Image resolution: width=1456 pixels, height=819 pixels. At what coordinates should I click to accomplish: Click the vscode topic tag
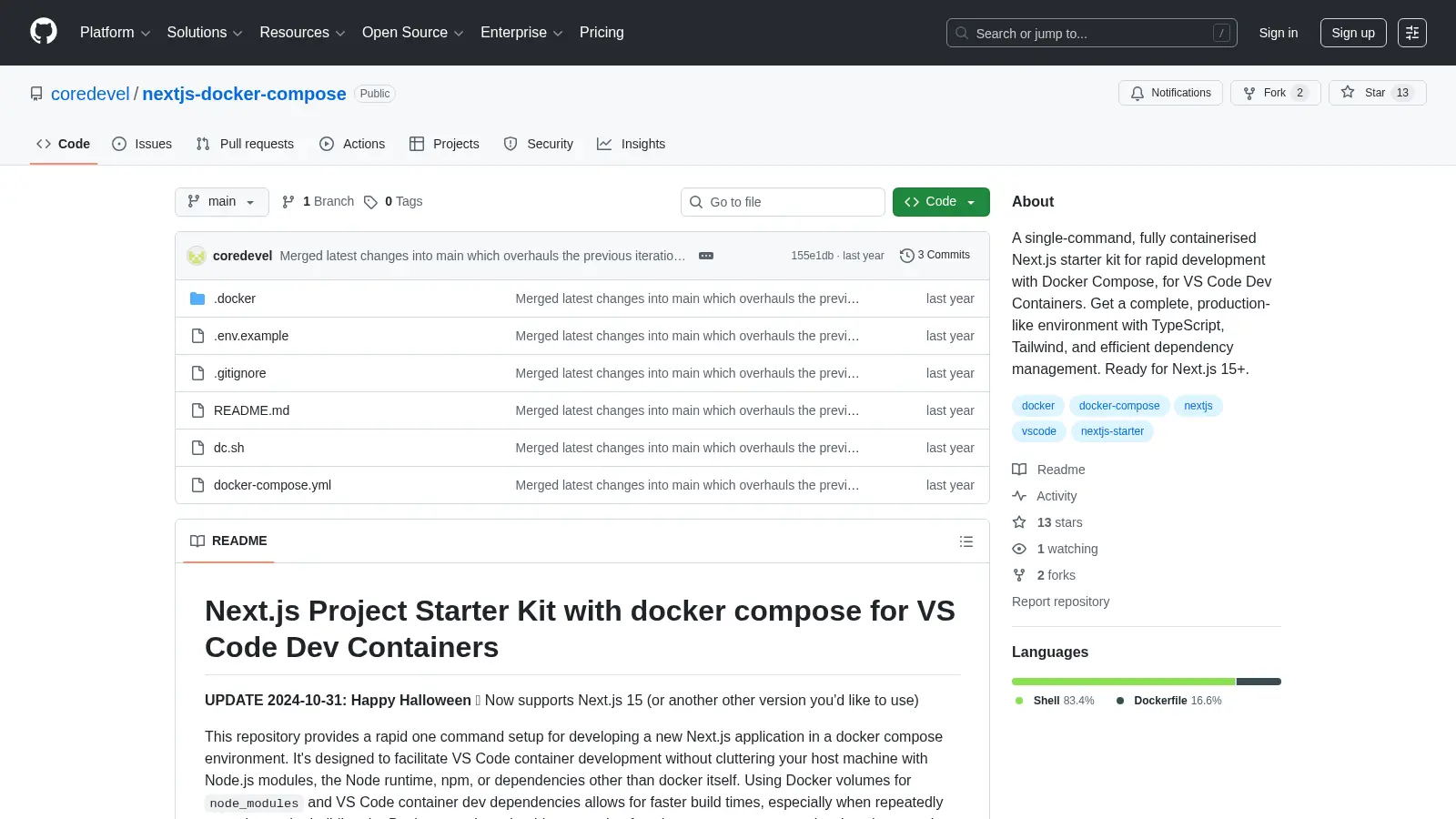[x=1039, y=431]
